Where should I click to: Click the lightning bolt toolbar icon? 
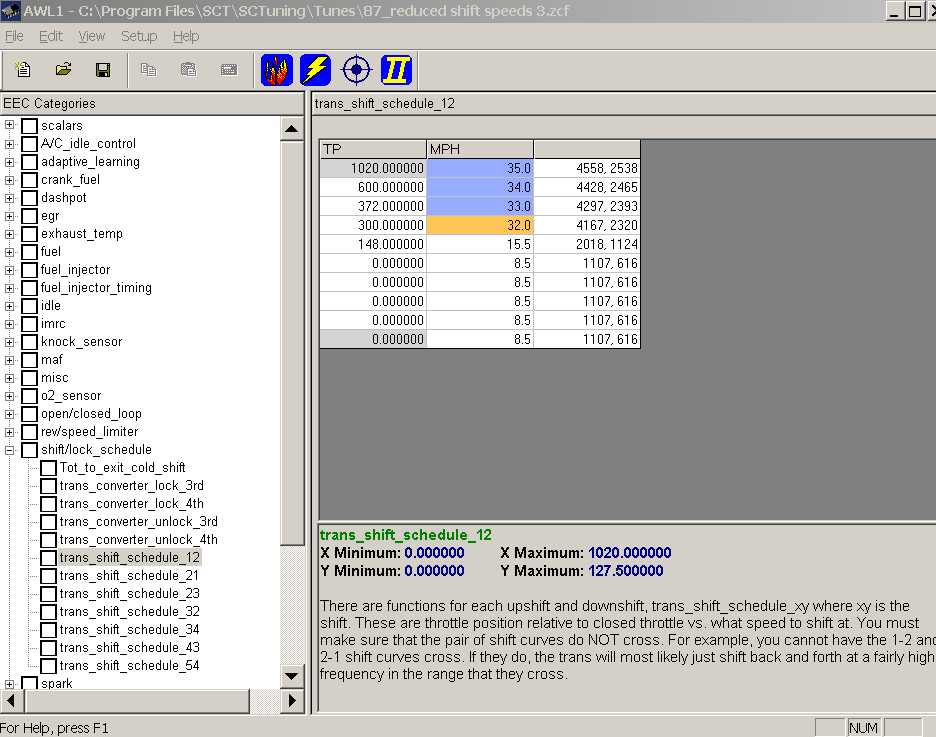pyautogui.click(x=316, y=70)
